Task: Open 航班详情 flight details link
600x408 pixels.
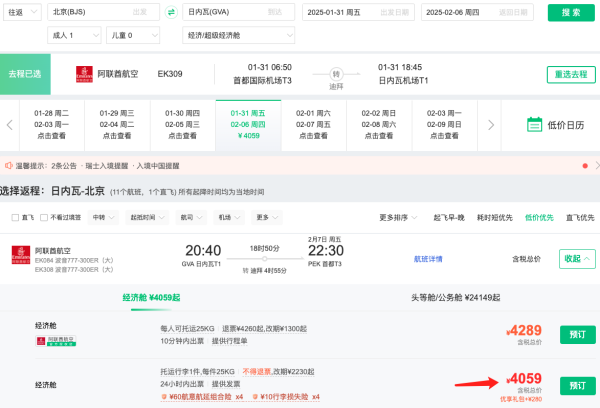Action: (x=428, y=259)
